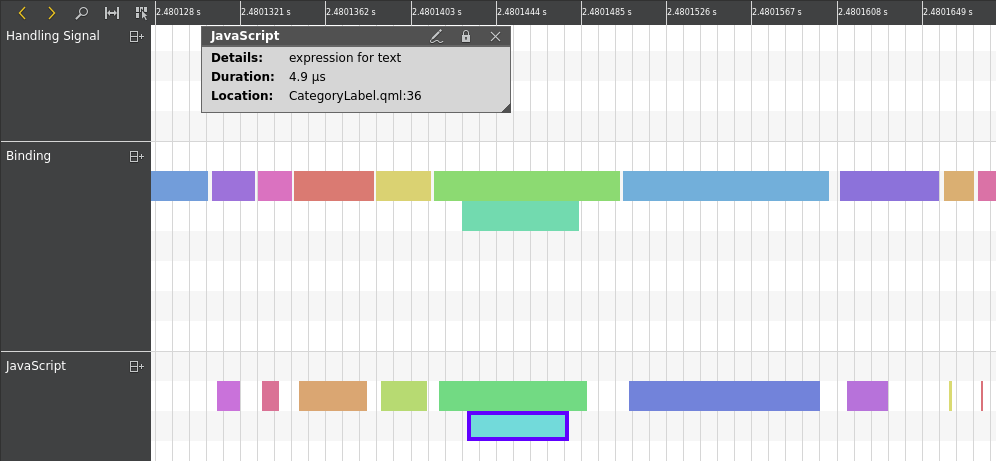The image size is (996, 461).
Task: Expand the JavaScript category rows
Action: point(136,366)
